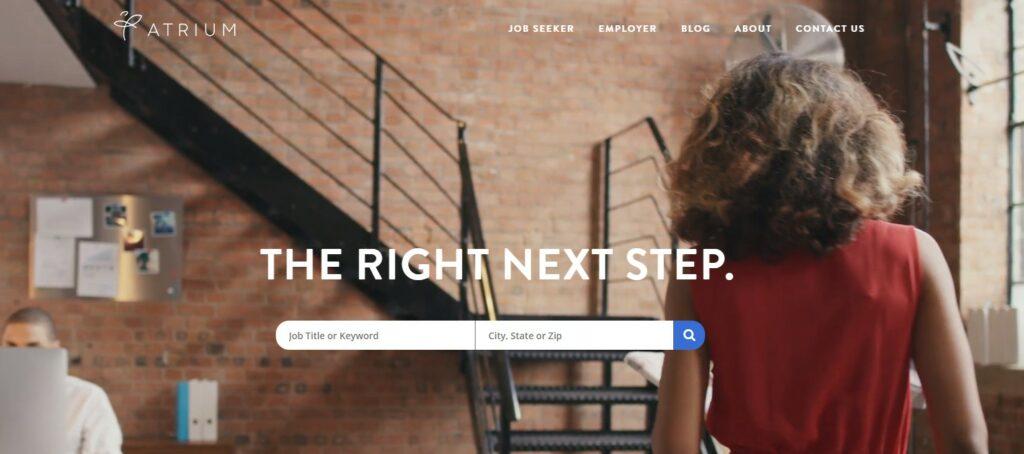
Task: Click the round fan on the wall
Action: pos(785,36)
